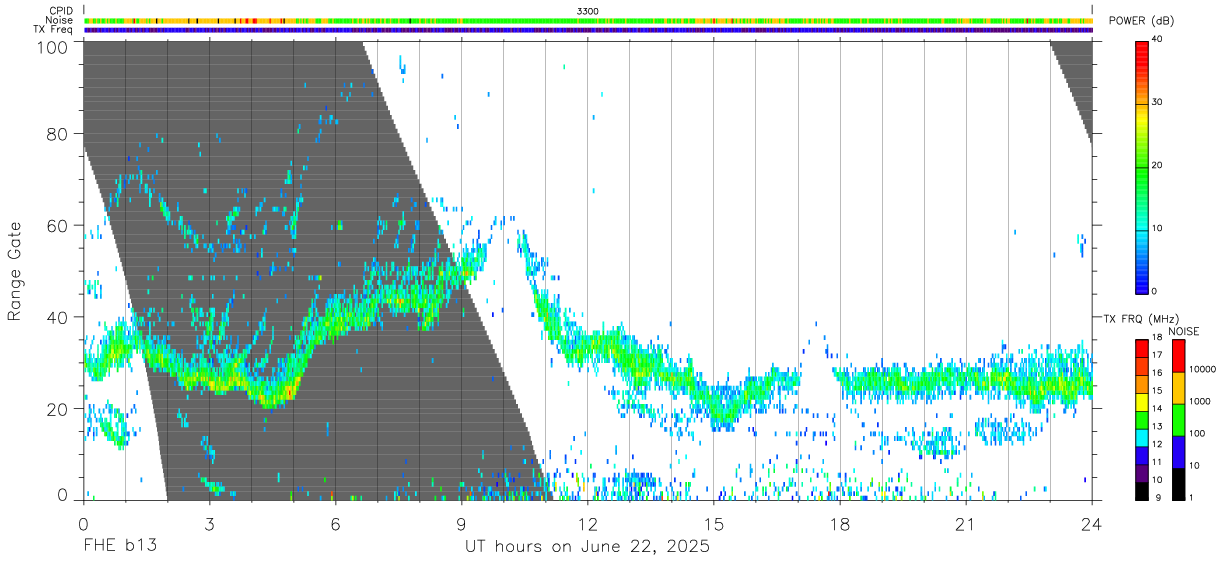
Task: Click the 13 tick on TX FRQ scale
Action: point(1156,426)
